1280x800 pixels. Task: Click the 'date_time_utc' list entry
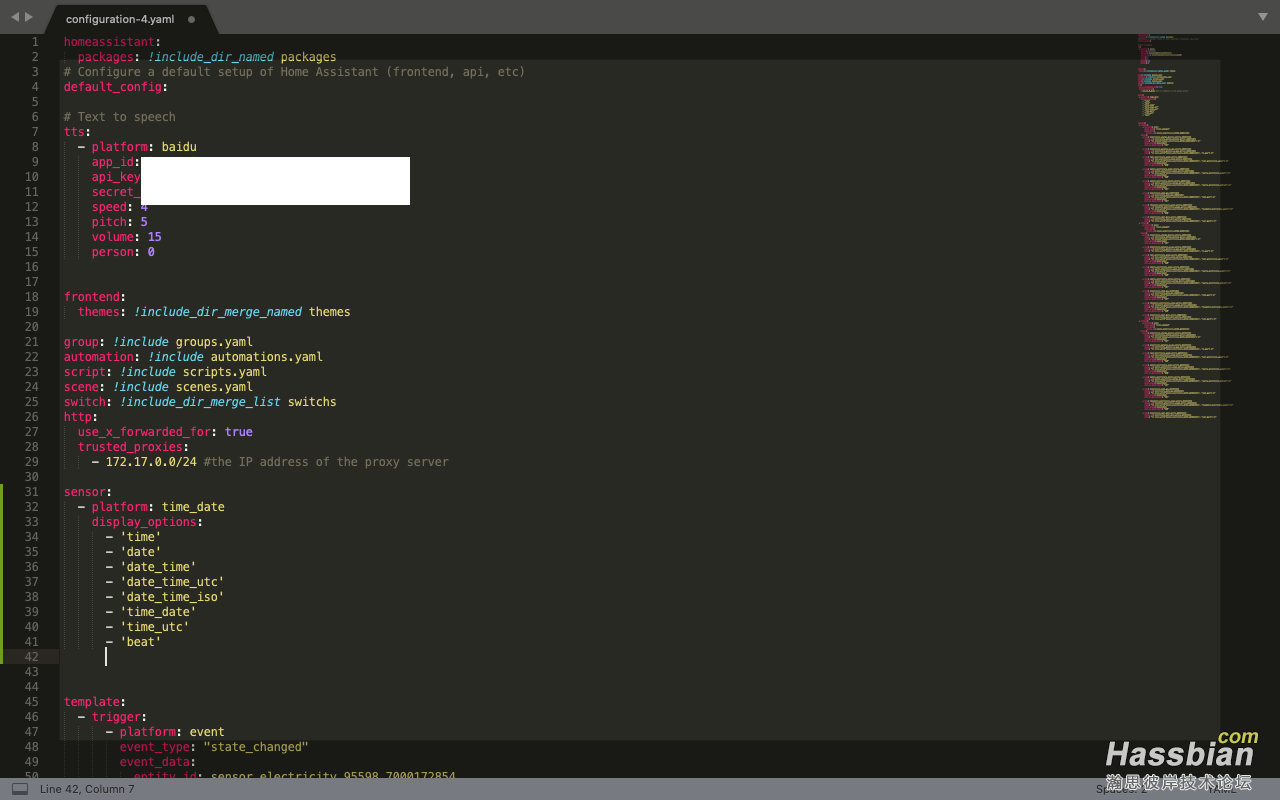coord(172,582)
